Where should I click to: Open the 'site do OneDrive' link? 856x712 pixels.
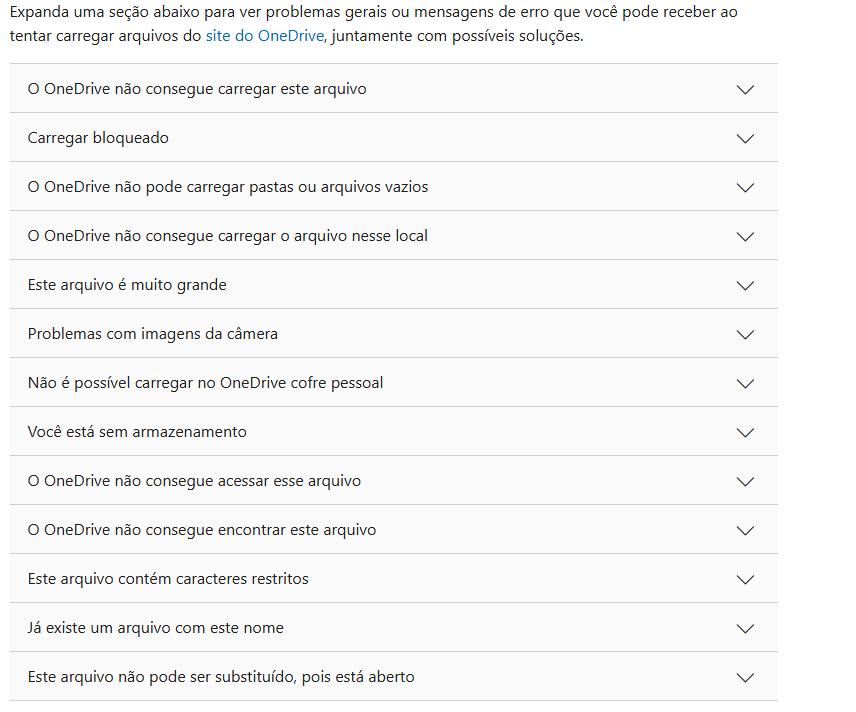[x=265, y=36]
